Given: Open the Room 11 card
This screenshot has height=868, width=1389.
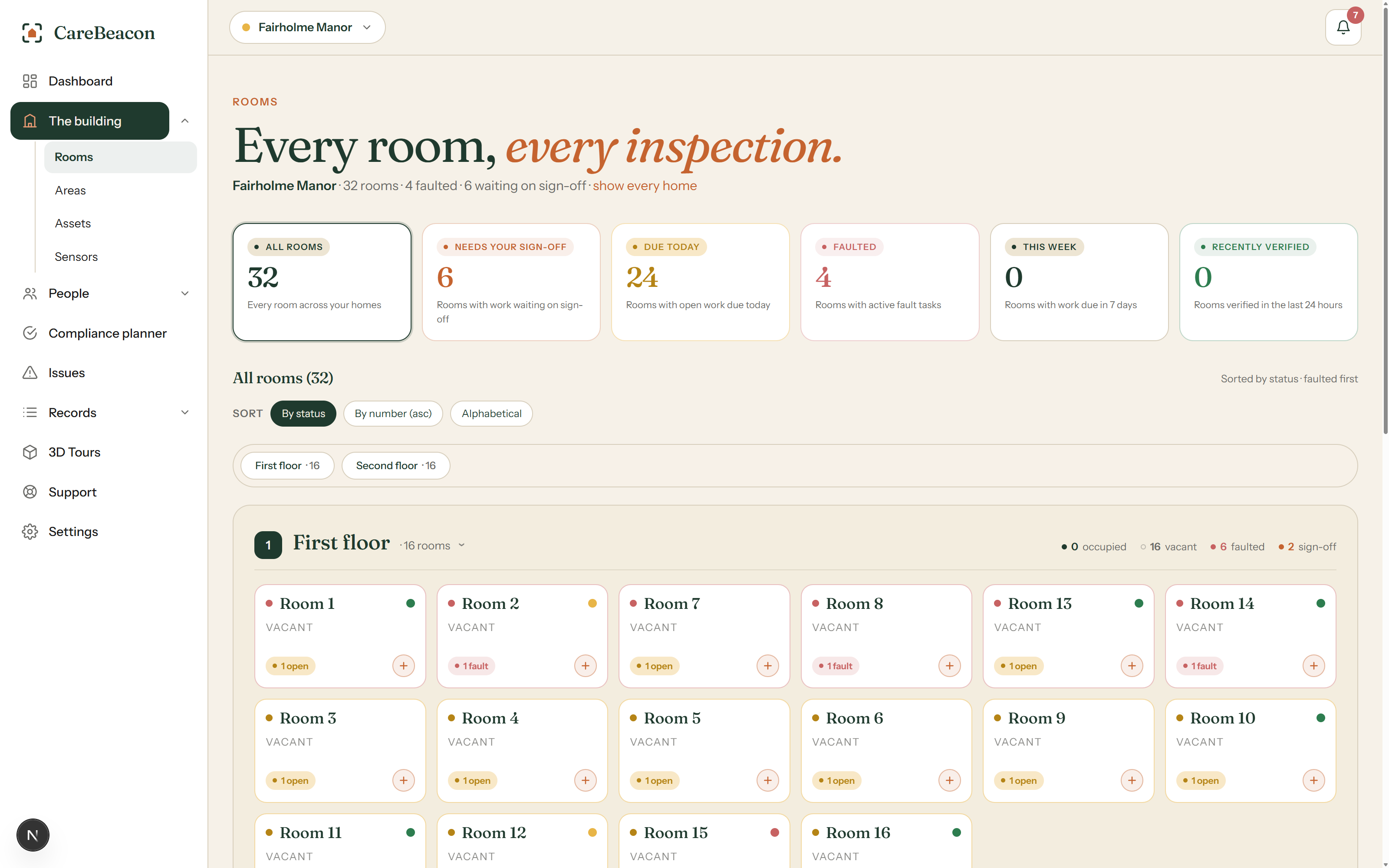Looking at the screenshot, I should point(340,841).
